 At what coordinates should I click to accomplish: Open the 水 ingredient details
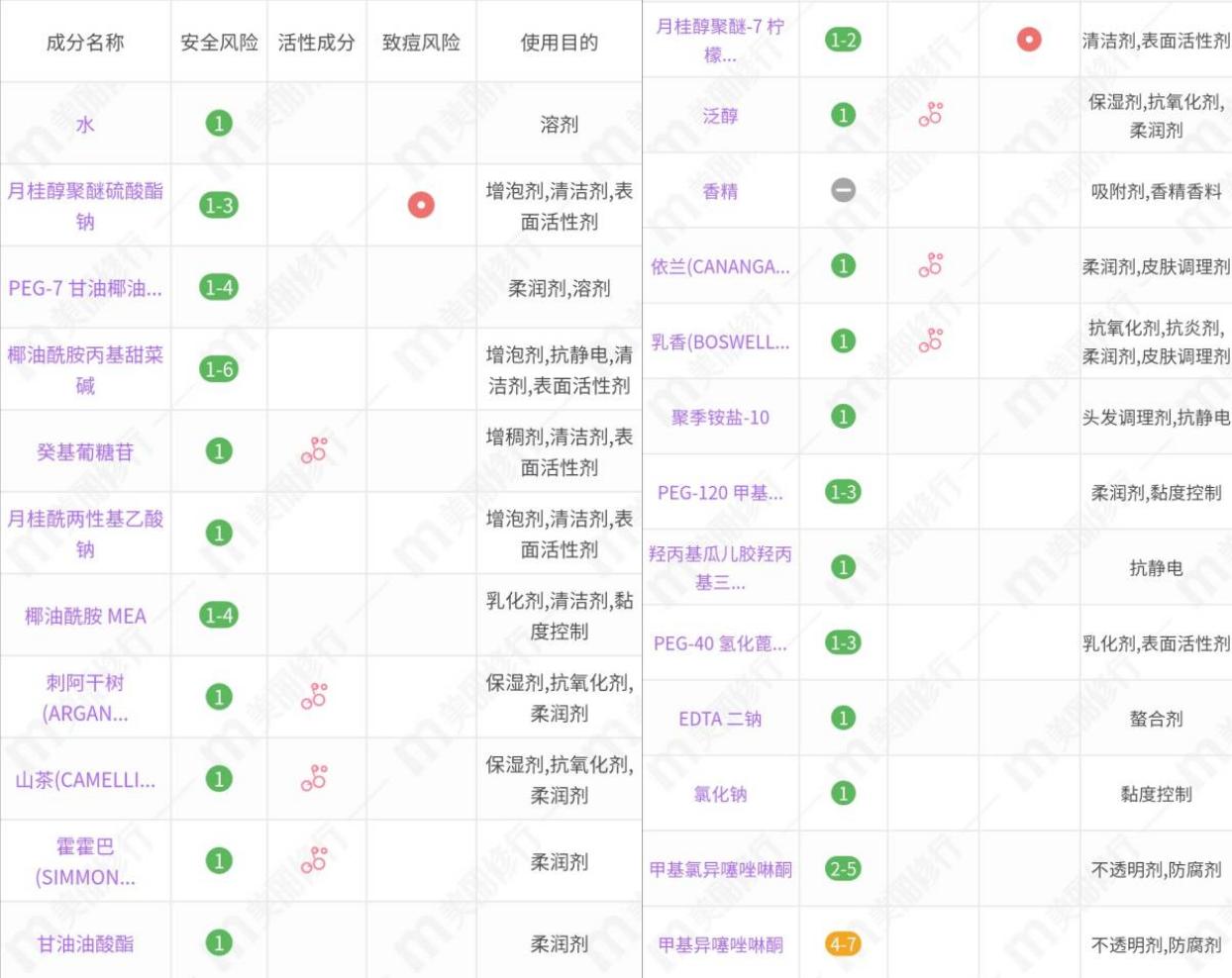click(83, 121)
